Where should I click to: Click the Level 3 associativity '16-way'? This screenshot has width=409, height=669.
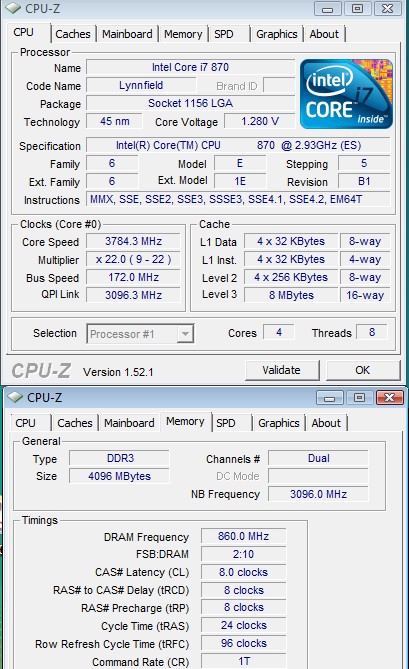[x=365, y=295]
